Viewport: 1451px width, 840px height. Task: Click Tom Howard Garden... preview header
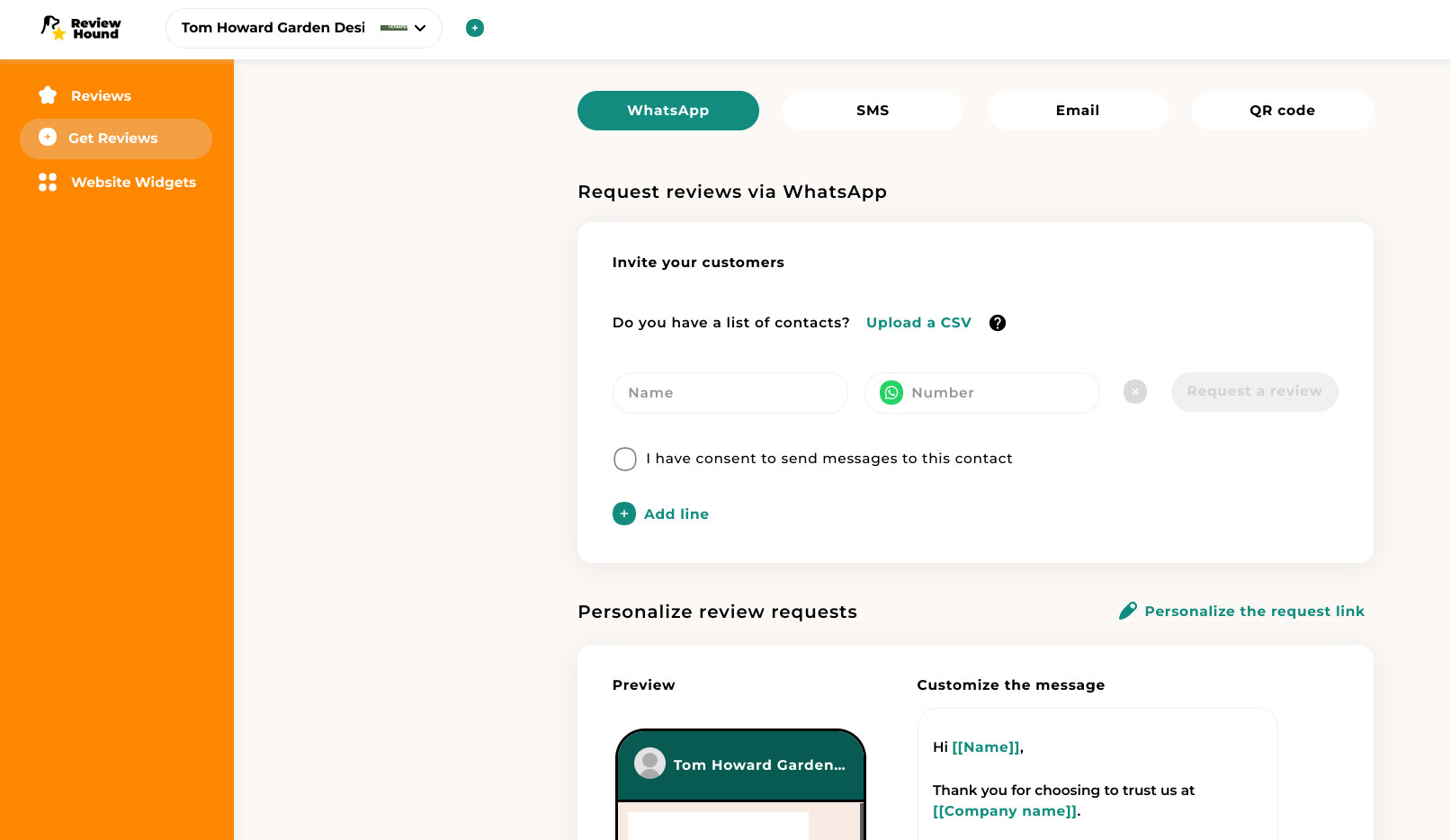759,765
